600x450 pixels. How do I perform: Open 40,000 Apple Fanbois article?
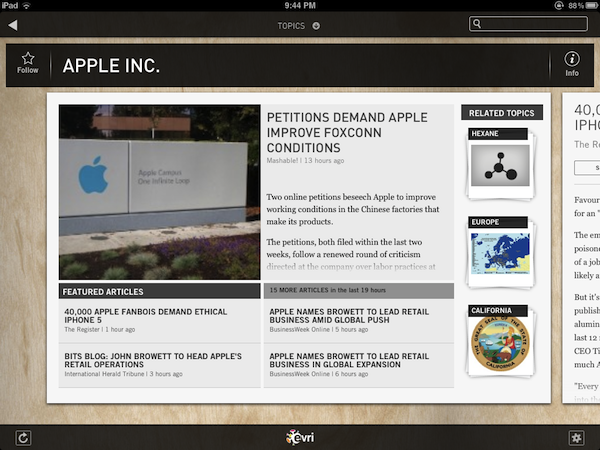pyautogui.click(x=160, y=321)
